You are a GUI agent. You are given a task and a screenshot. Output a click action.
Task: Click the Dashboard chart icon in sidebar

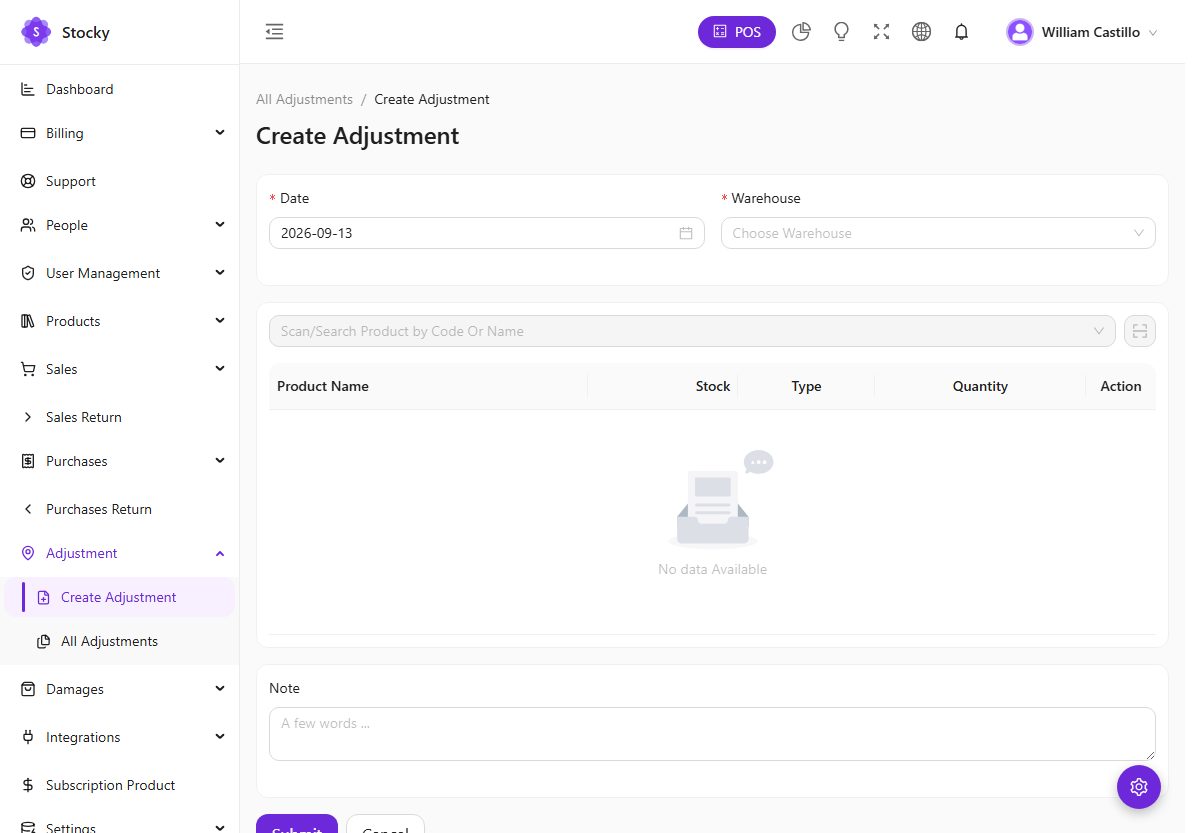click(28, 89)
